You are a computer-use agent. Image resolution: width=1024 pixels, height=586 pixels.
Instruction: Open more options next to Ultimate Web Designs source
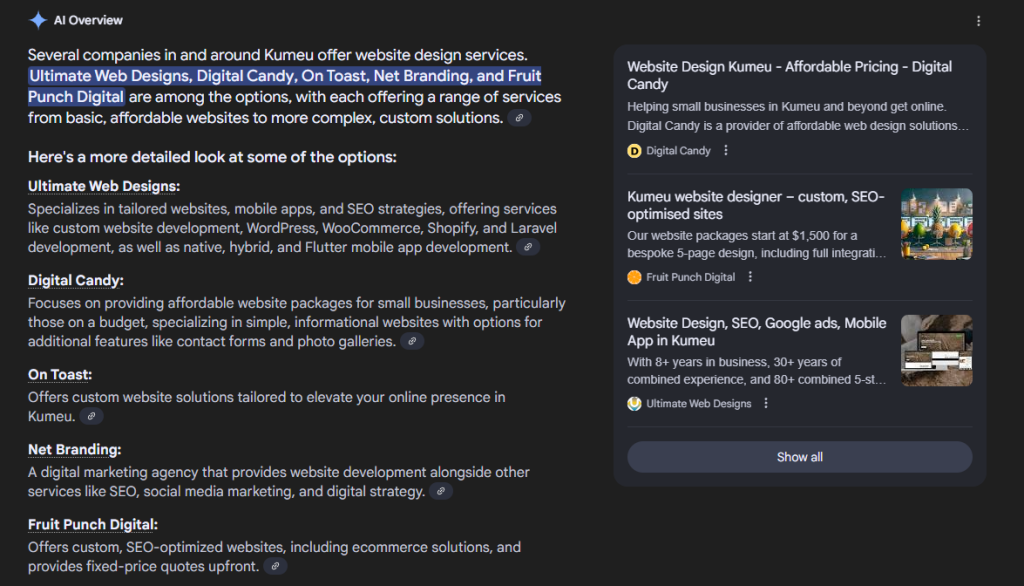click(x=766, y=404)
